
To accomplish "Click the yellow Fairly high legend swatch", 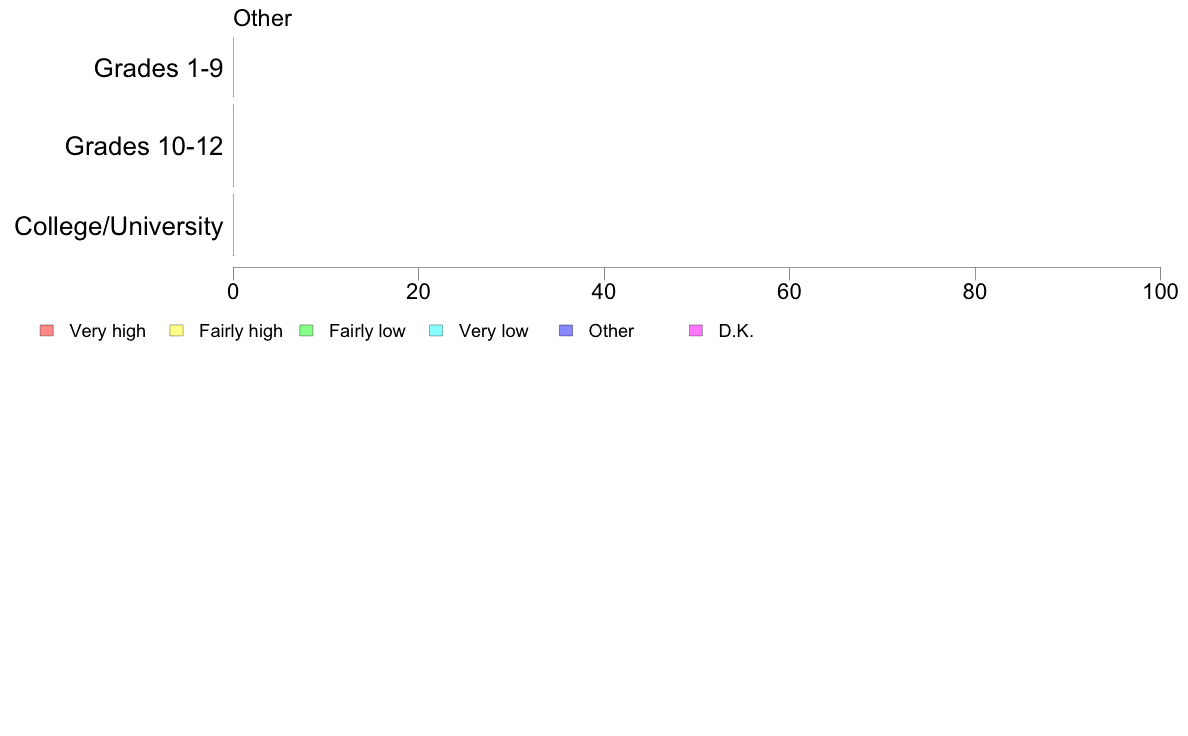I will 176,331.
